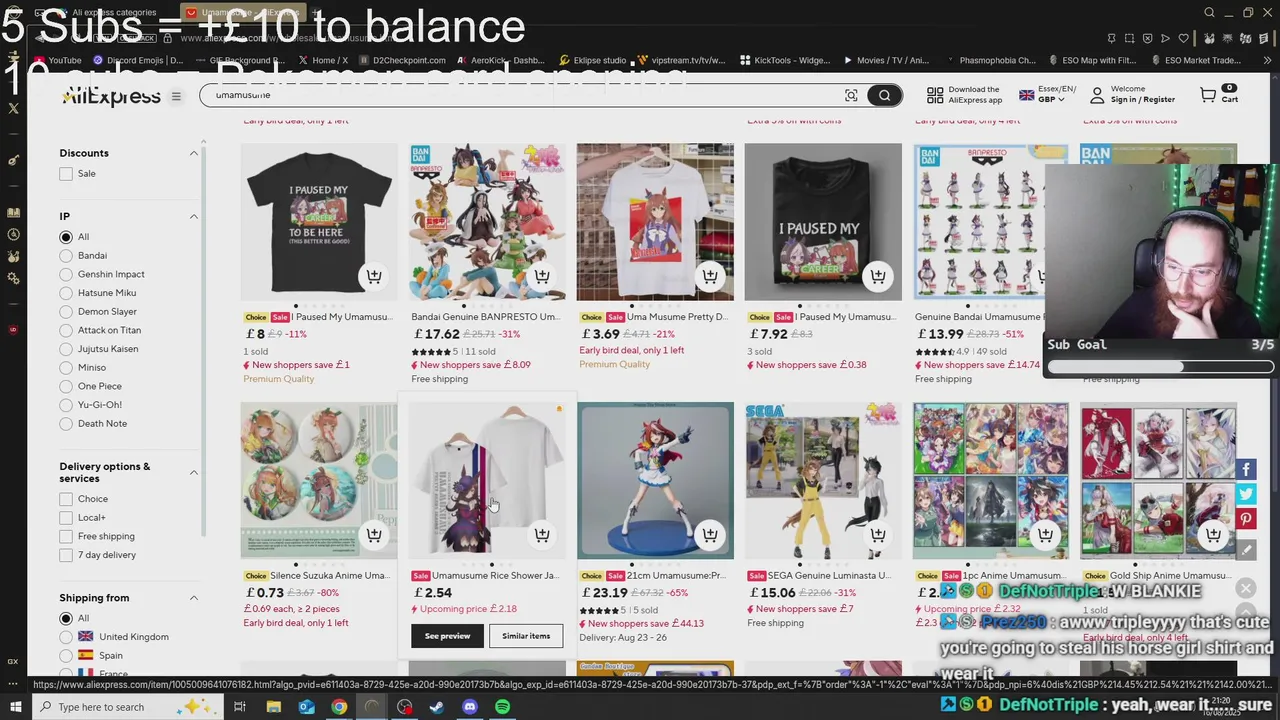Add the £7.92 I Paused My Umamusu shirt to cart
Viewport: 1280px width, 720px height.
click(878, 276)
